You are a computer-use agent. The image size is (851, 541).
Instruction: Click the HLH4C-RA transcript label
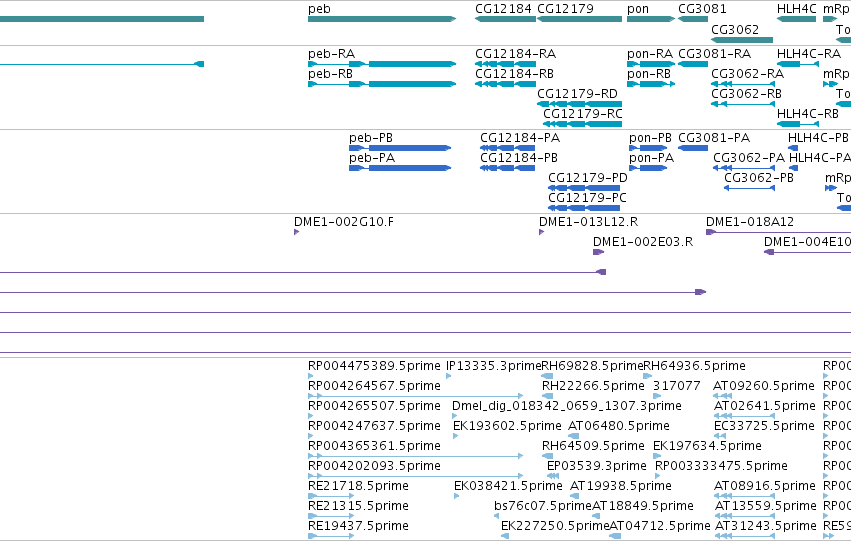point(809,54)
